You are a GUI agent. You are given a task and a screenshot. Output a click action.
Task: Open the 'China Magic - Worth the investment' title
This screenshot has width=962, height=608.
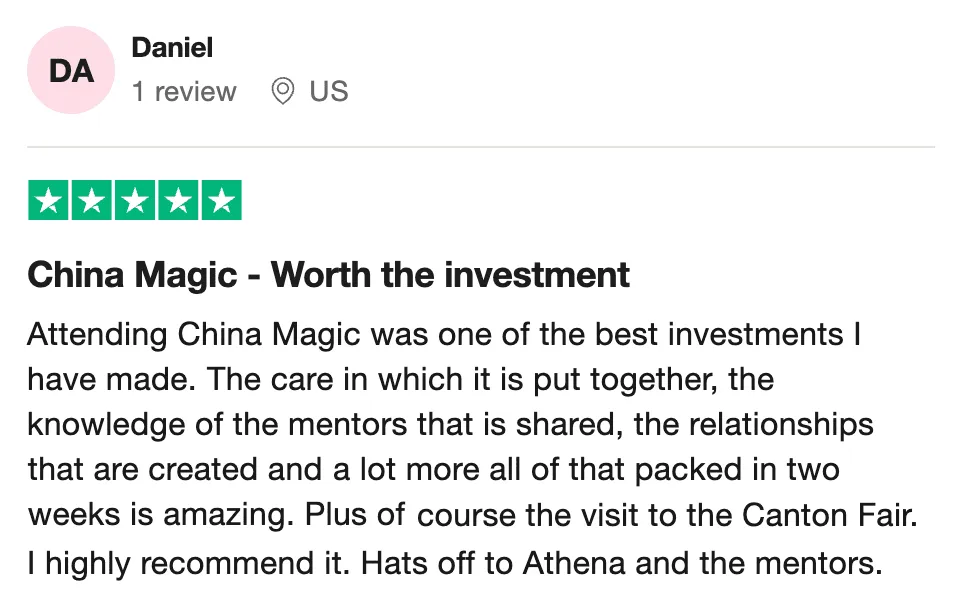click(x=329, y=274)
